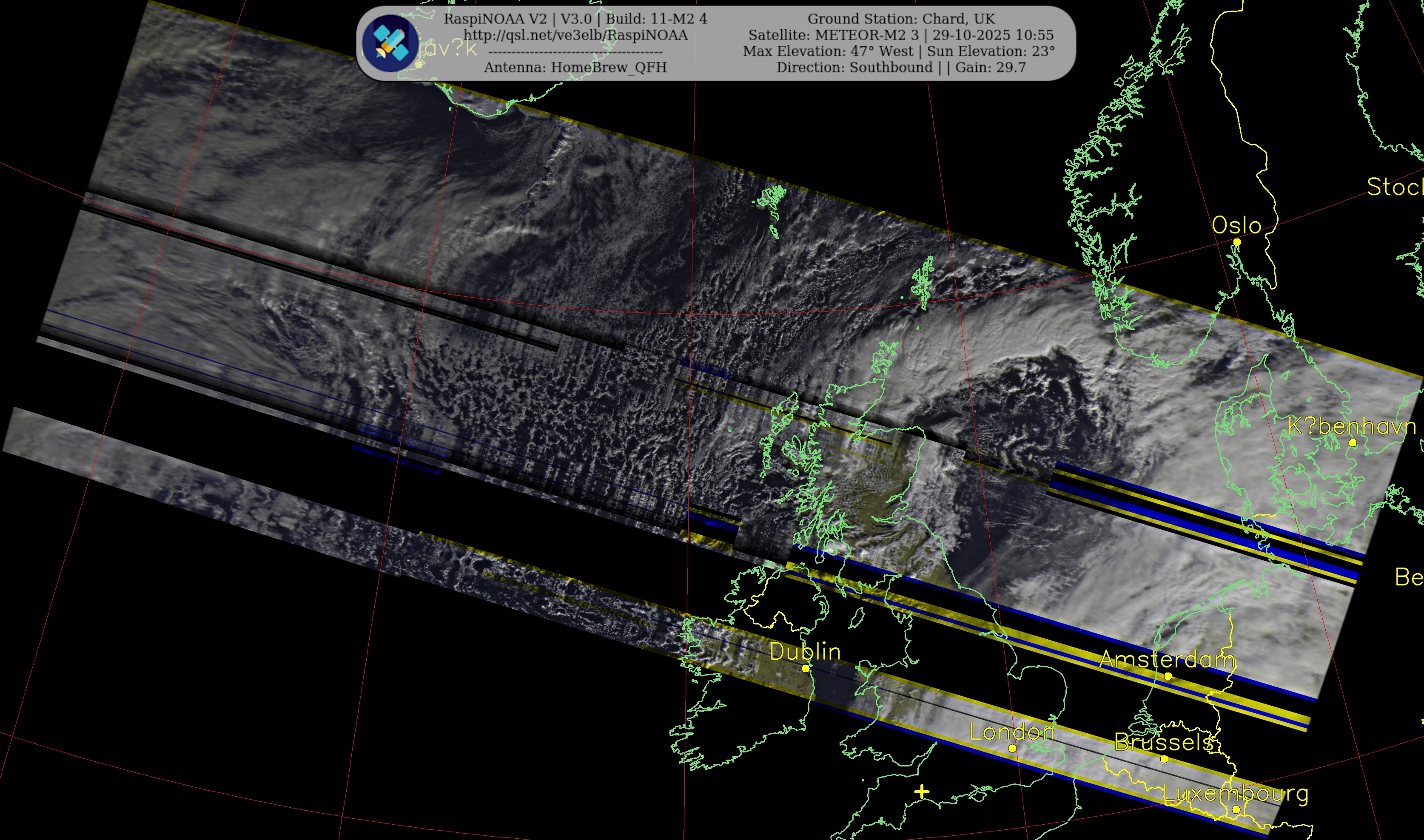The width and height of the screenshot is (1424, 840).
Task: Click the yellow dot marking Dublin
Action: (806, 669)
